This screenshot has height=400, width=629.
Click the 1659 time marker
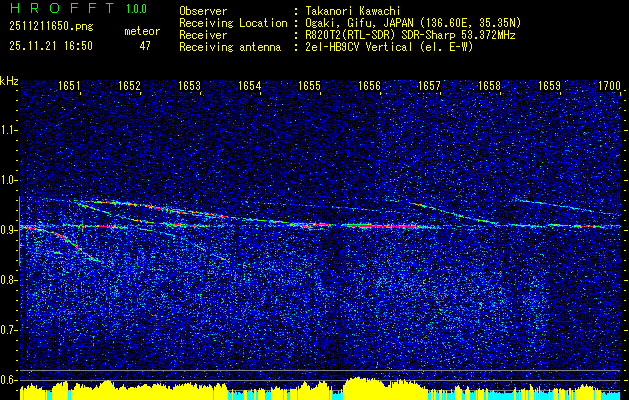tap(550, 86)
